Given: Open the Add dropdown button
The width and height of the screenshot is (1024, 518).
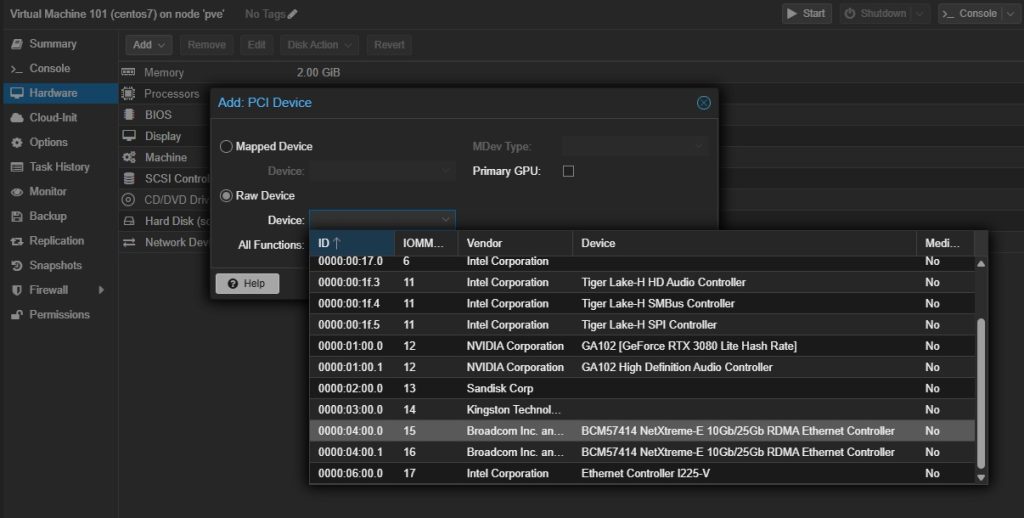Looking at the screenshot, I should 149,44.
